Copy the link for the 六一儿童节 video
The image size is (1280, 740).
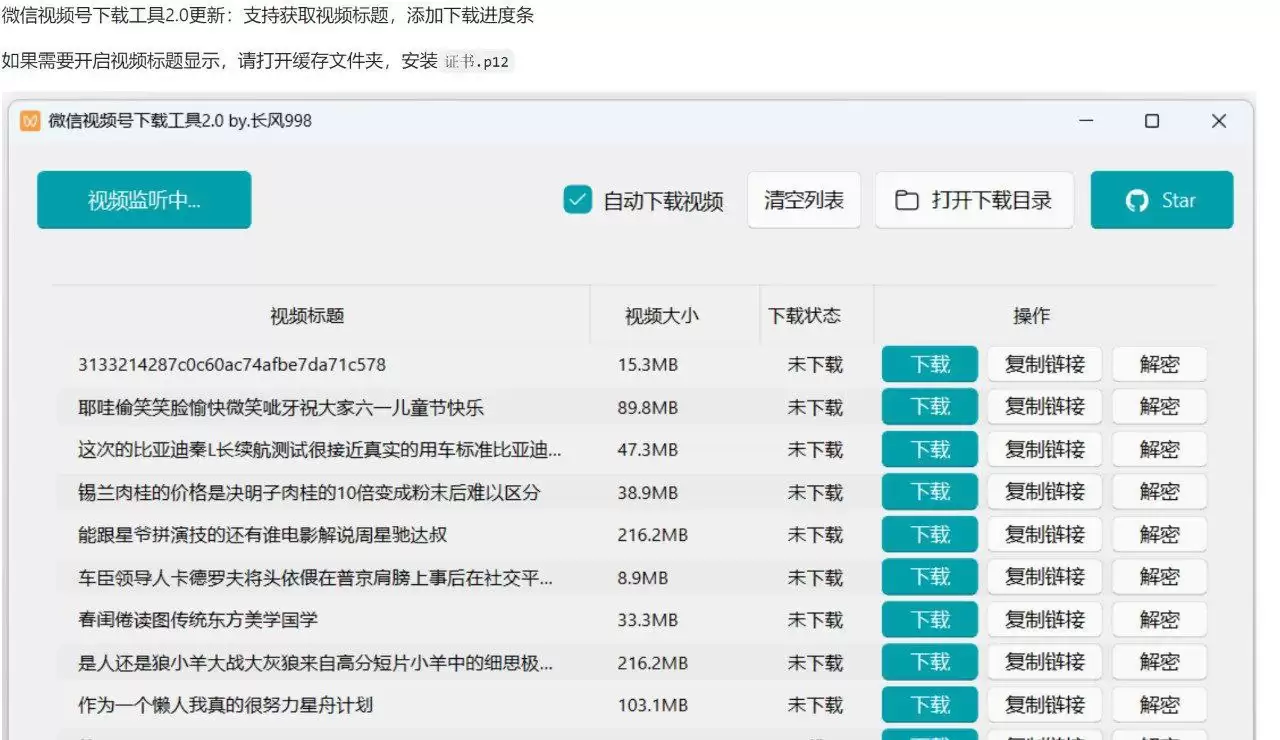pos(1046,406)
